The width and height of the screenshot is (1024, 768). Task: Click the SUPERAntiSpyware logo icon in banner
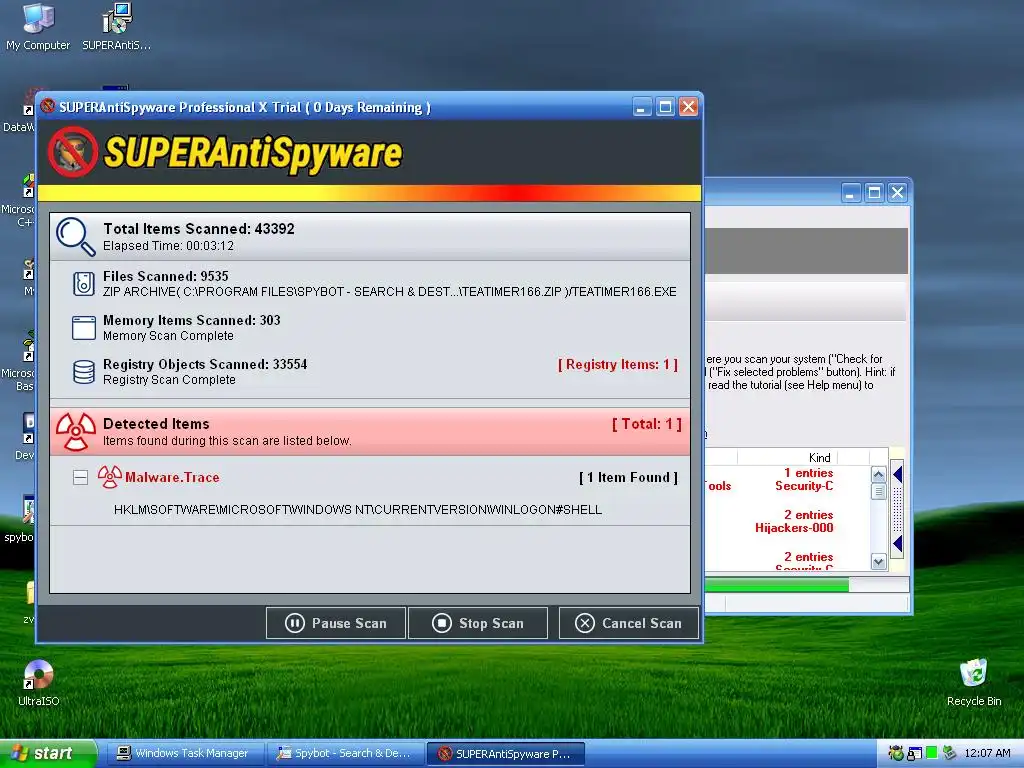coord(72,152)
